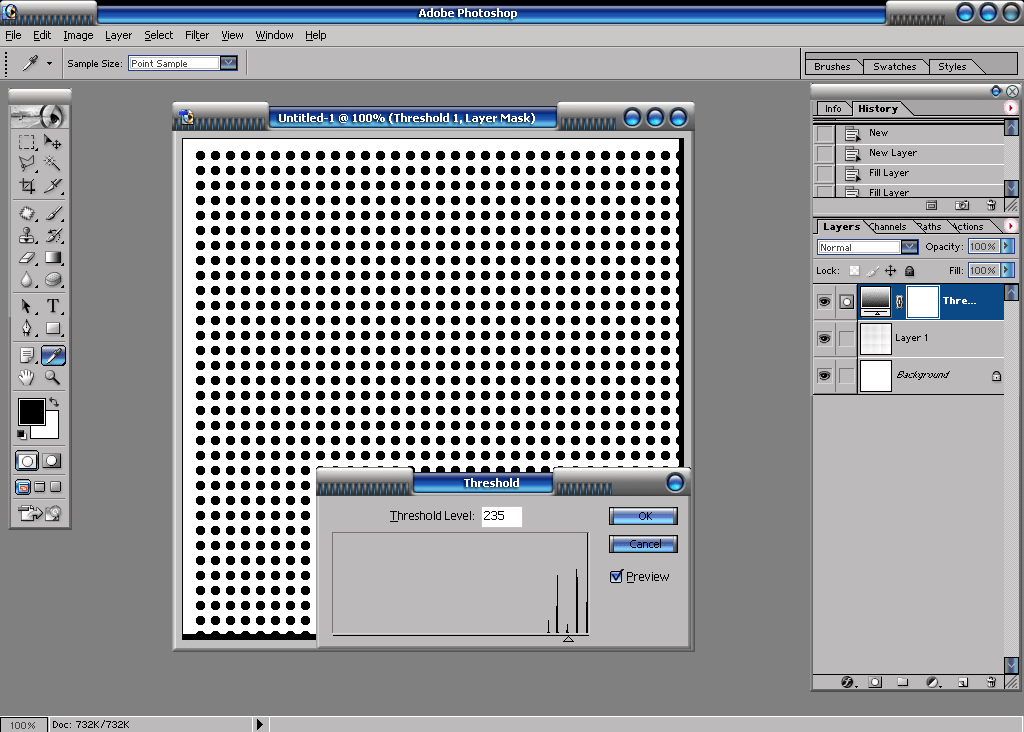Choose the Polygonal Lasso tool
Screen dimensions: 1024x732
(x=27, y=164)
